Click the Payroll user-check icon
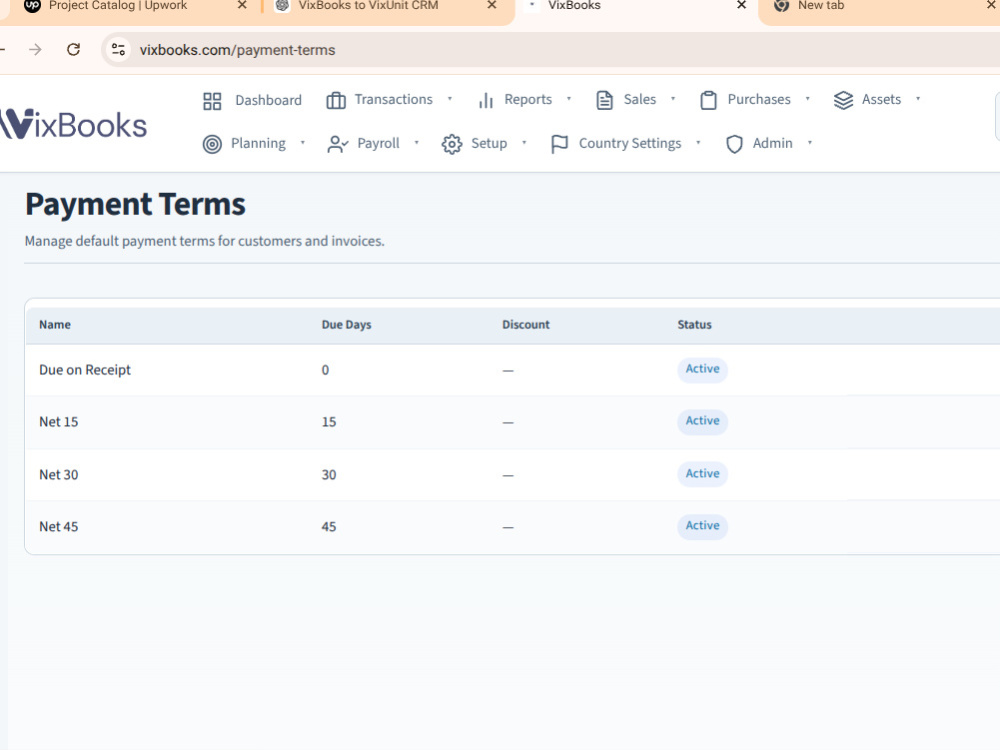Image resolution: width=1000 pixels, height=750 pixels. point(337,144)
